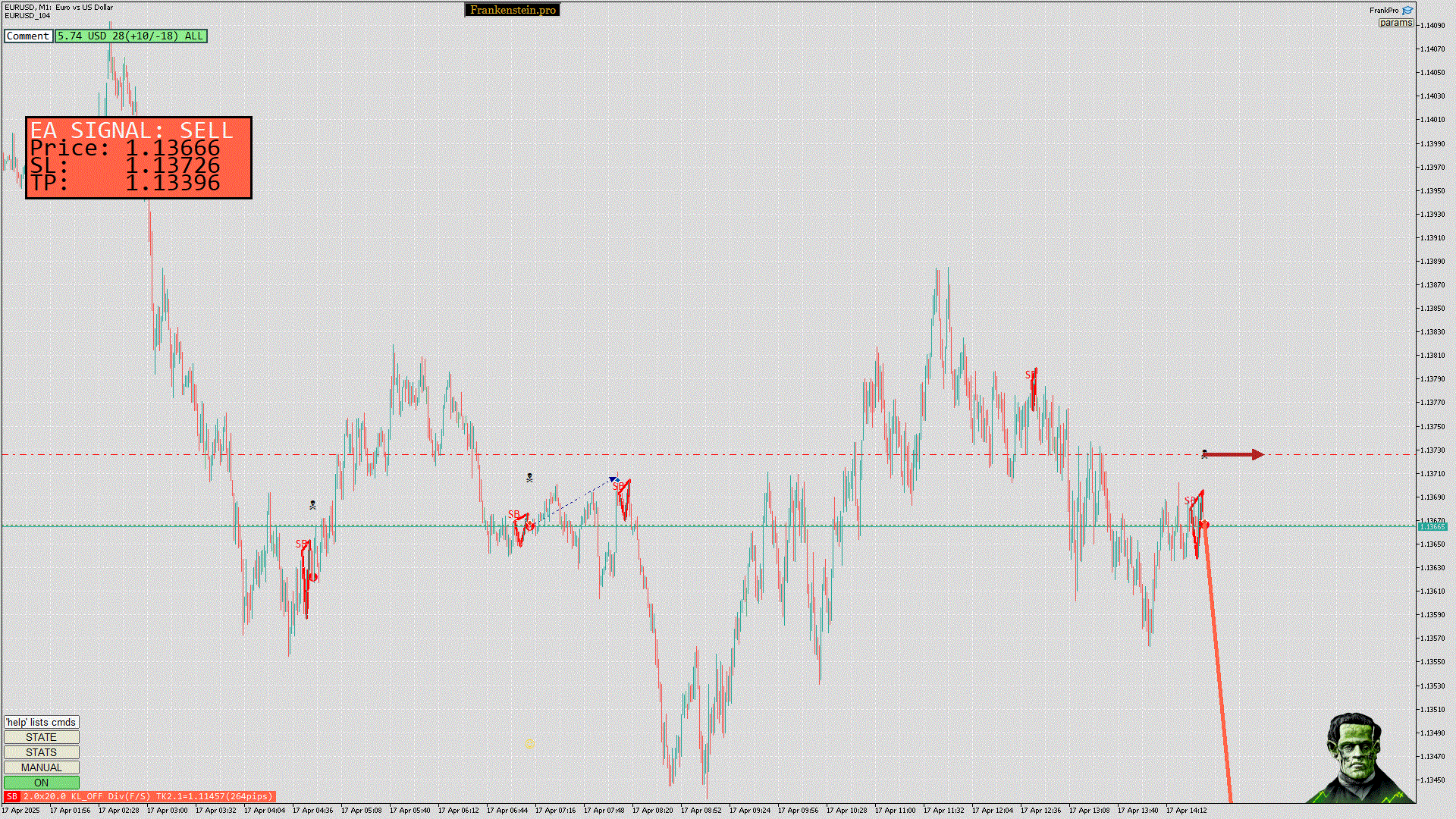Click the skull marker beside the red arrow

(1204, 454)
